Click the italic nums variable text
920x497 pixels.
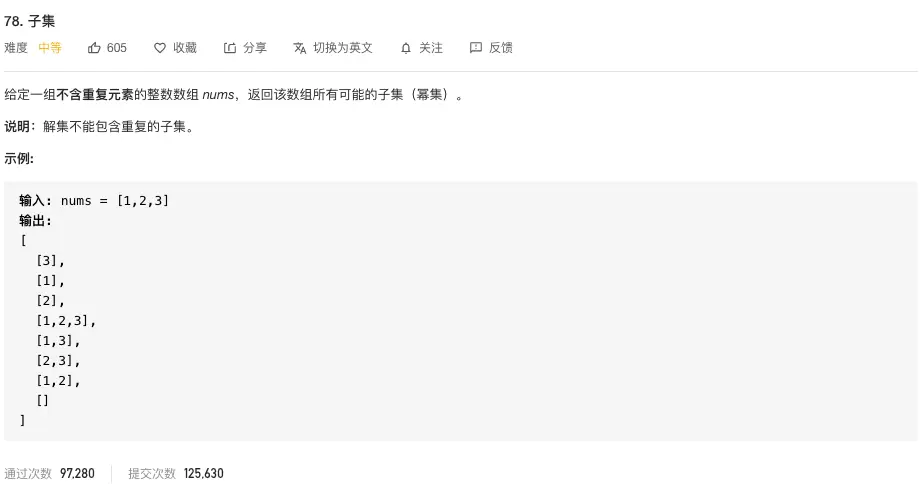click(x=218, y=94)
